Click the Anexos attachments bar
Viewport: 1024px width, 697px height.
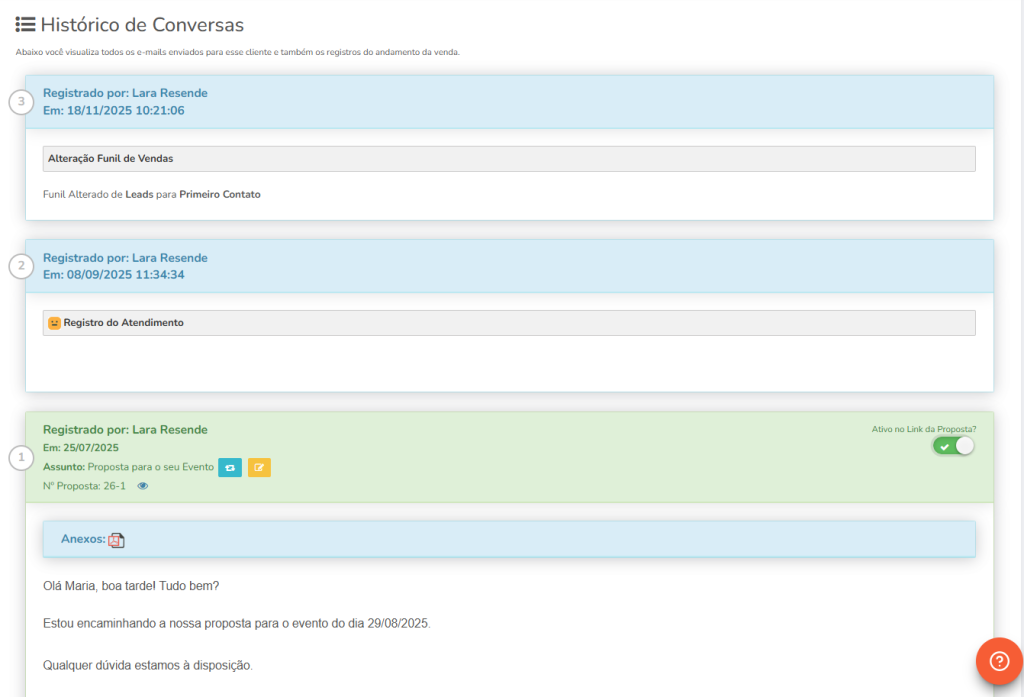pyautogui.click(x=509, y=539)
